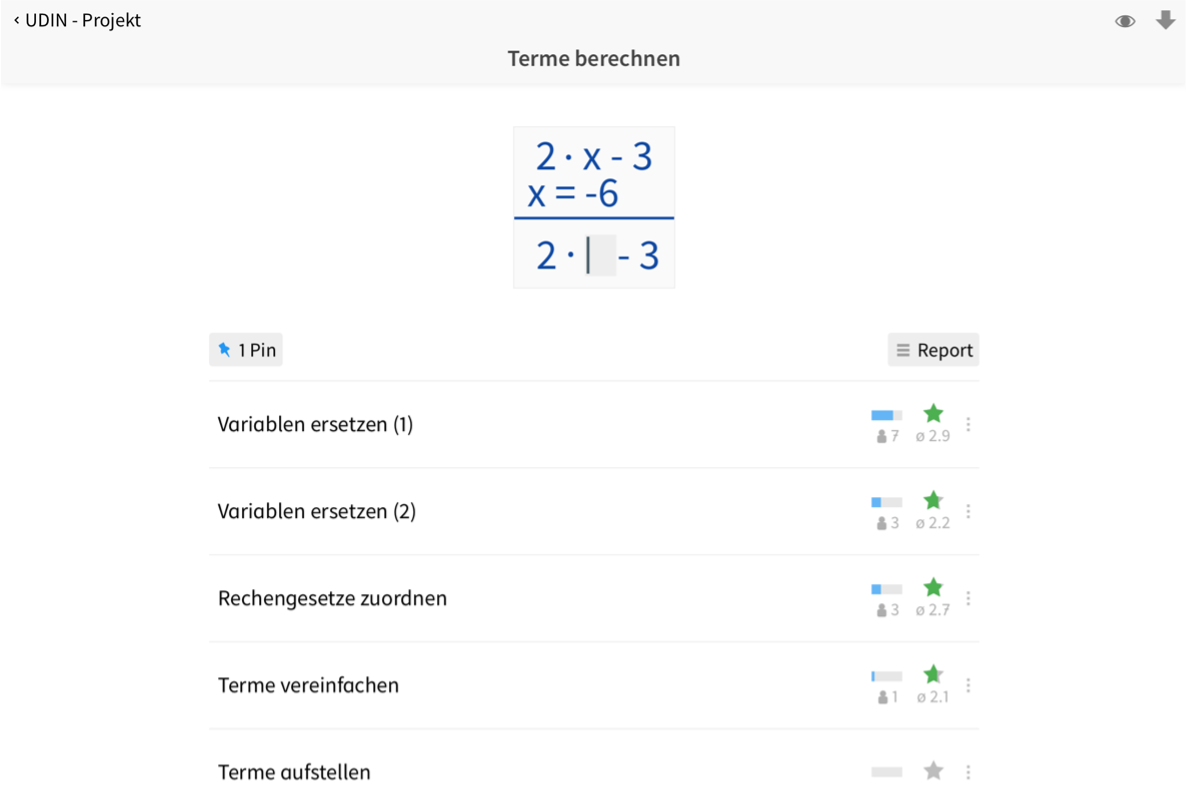Click the term exercise preview image
Viewport: 1188px width, 794px height.
point(594,208)
